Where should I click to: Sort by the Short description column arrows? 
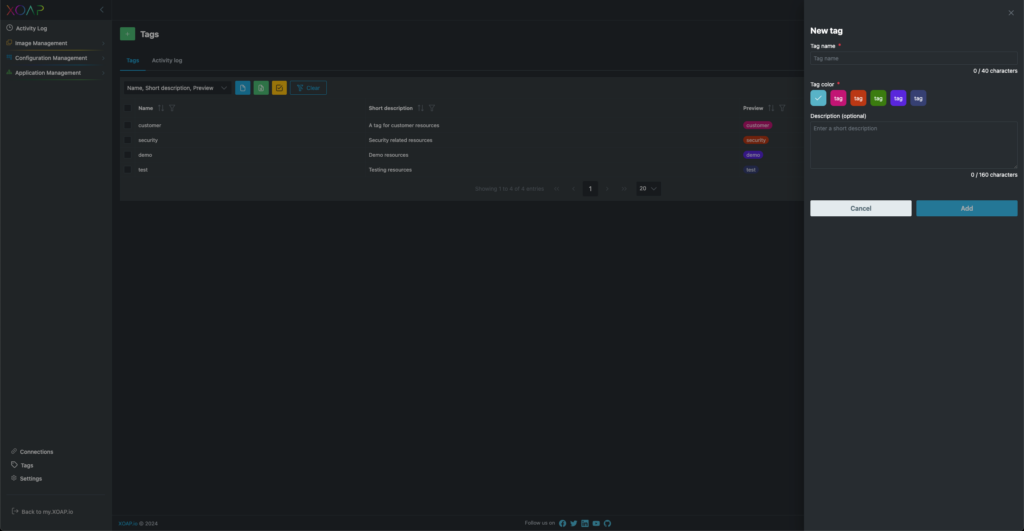[420, 108]
